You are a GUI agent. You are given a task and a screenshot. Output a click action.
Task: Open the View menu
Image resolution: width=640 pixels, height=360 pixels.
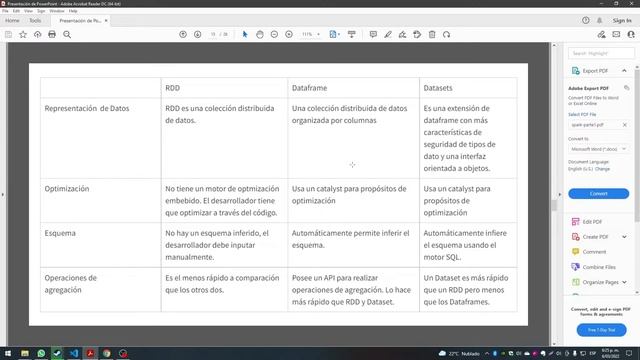[28, 11]
